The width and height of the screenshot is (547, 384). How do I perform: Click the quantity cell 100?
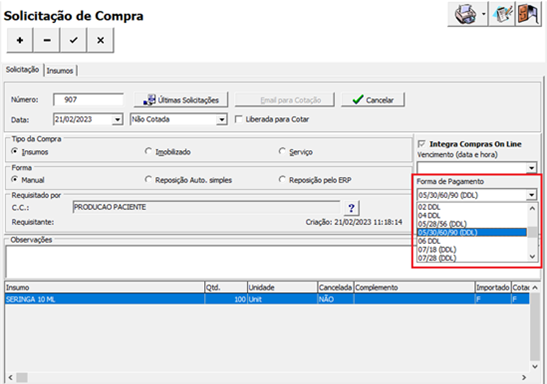click(226, 299)
